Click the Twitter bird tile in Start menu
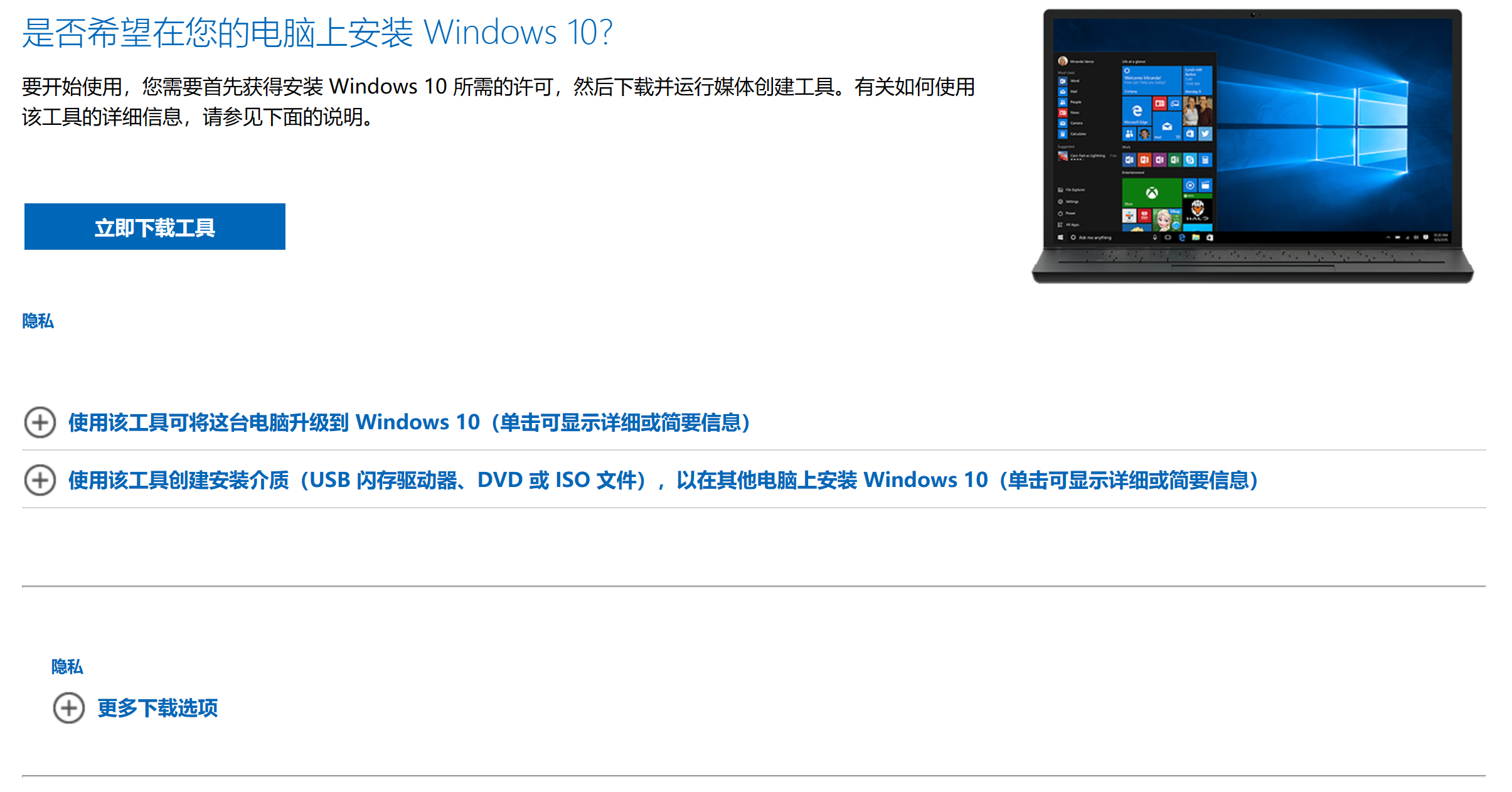1512x792 pixels. (1205, 134)
